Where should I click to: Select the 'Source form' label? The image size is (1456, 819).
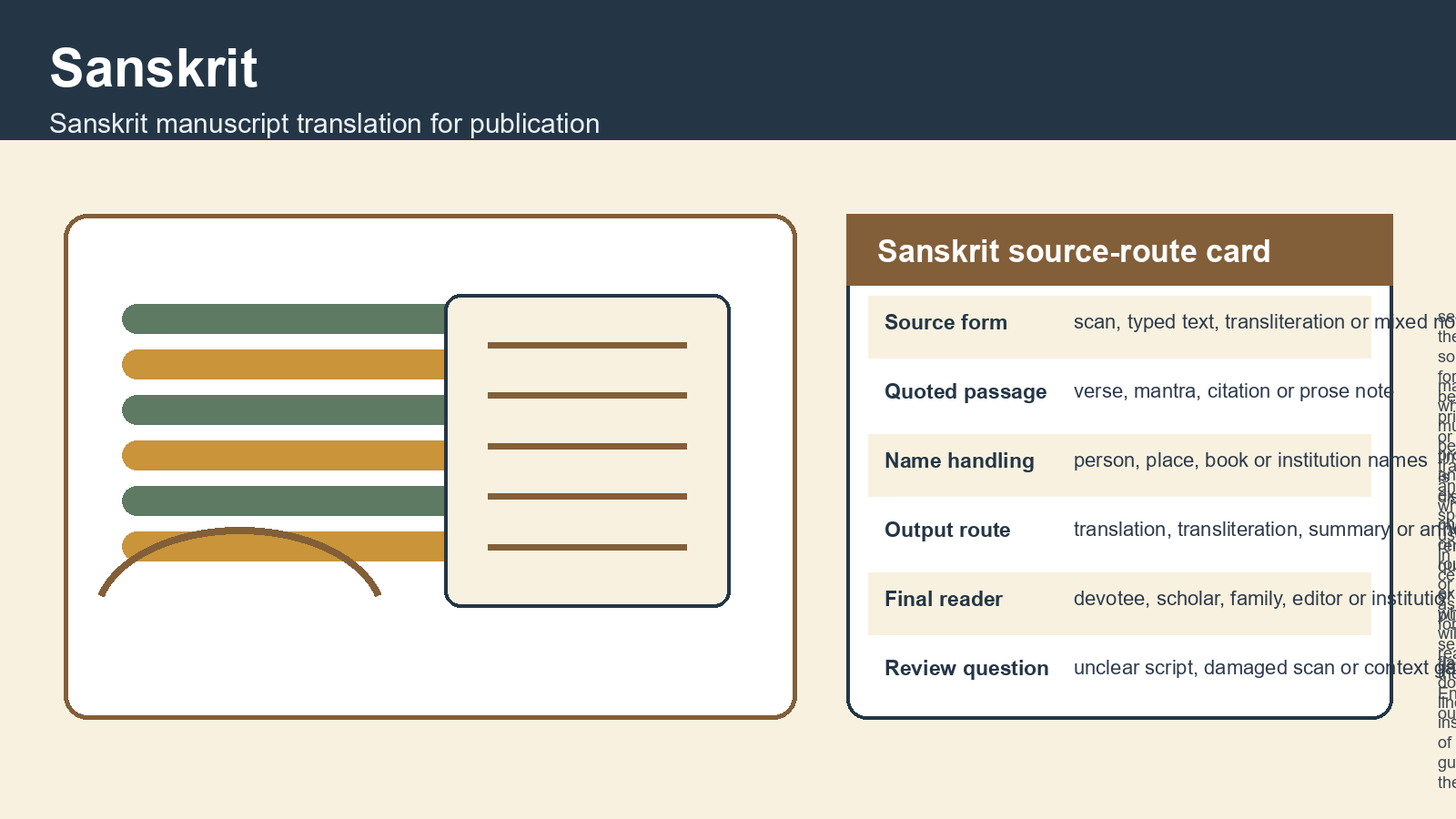pyautogui.click(x=945, y=322)
